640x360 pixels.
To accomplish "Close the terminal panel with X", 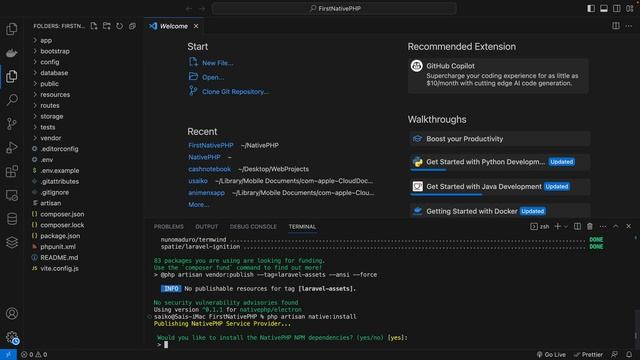I will pyautogui.click(x=629, y=226).
